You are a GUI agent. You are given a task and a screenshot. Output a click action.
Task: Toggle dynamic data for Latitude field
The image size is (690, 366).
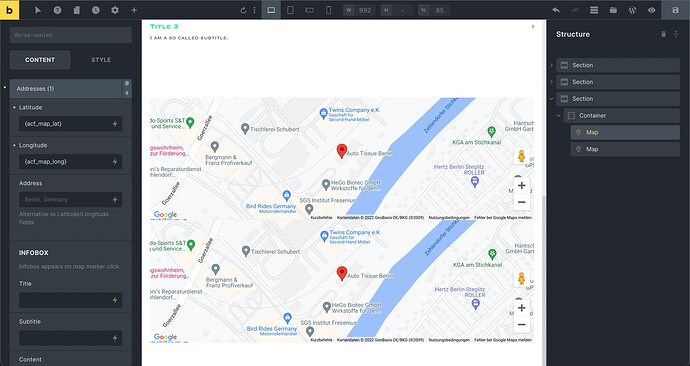coord(115,124)
